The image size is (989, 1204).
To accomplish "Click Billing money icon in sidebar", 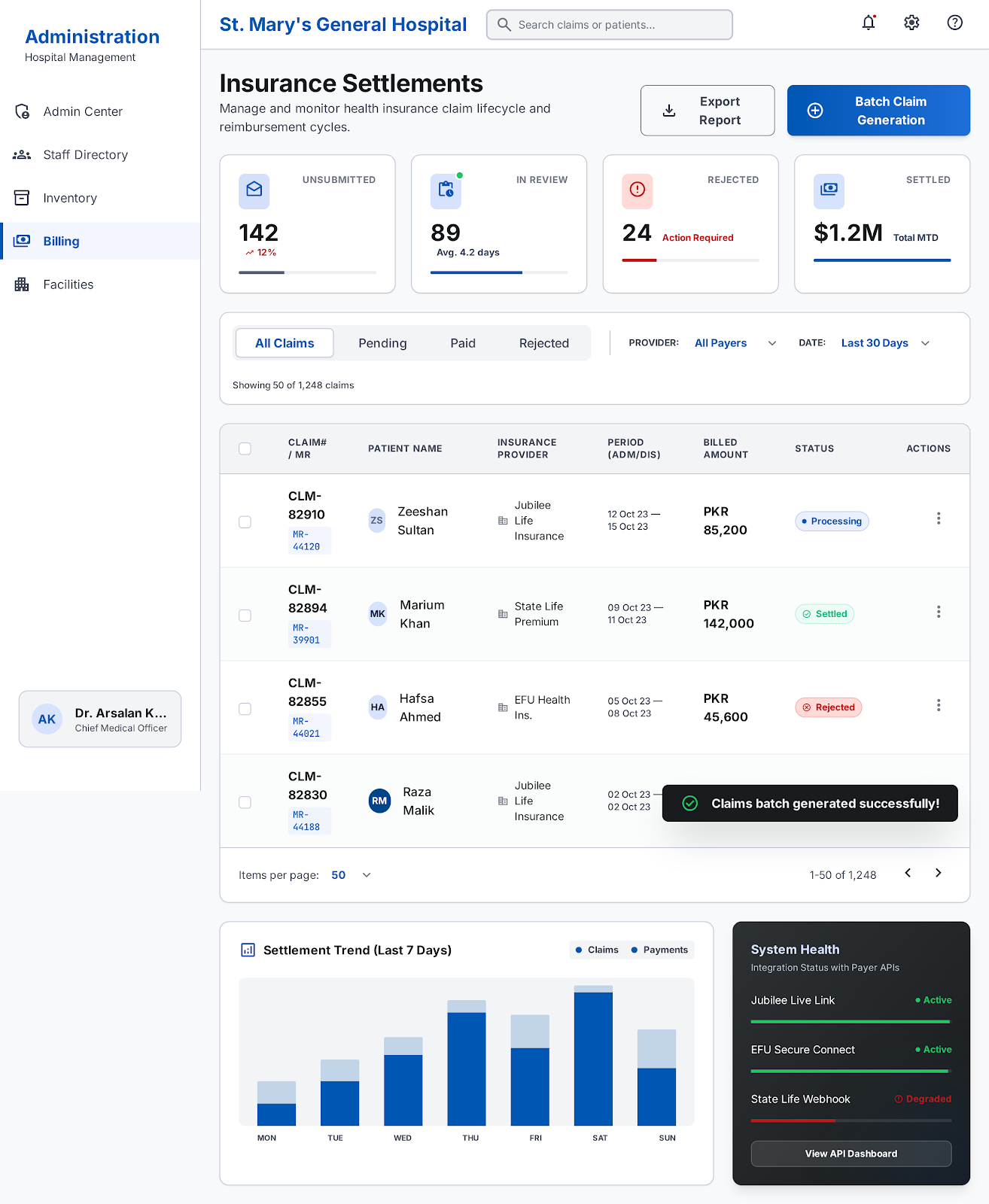I will (22, 241).
